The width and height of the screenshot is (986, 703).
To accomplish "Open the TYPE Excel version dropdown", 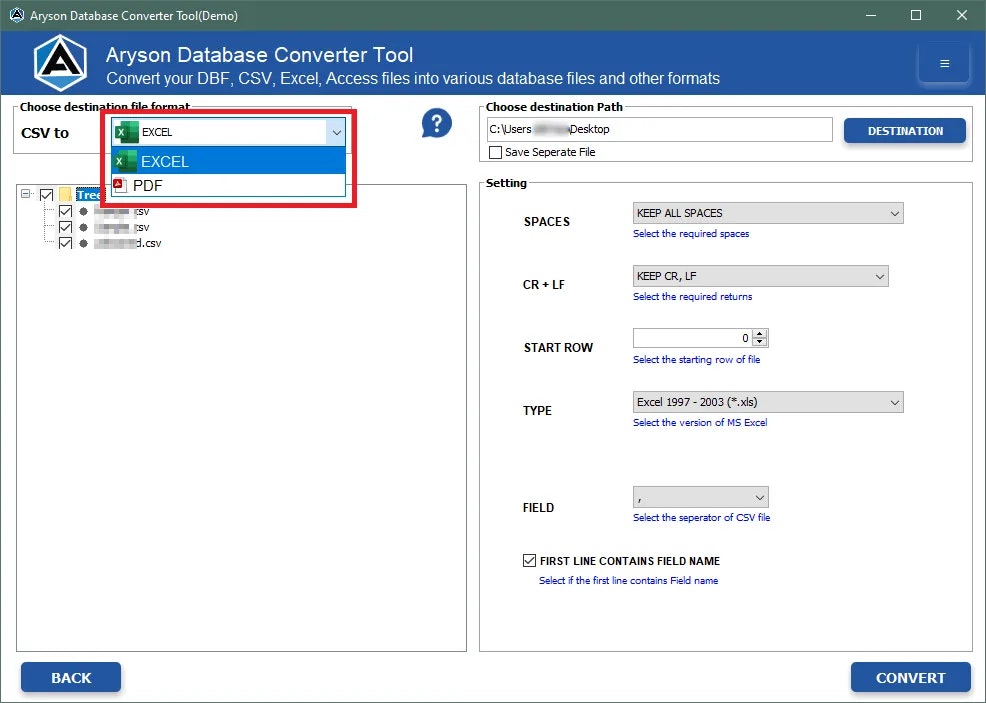I will pyautogui.click(x=768, y=402).
